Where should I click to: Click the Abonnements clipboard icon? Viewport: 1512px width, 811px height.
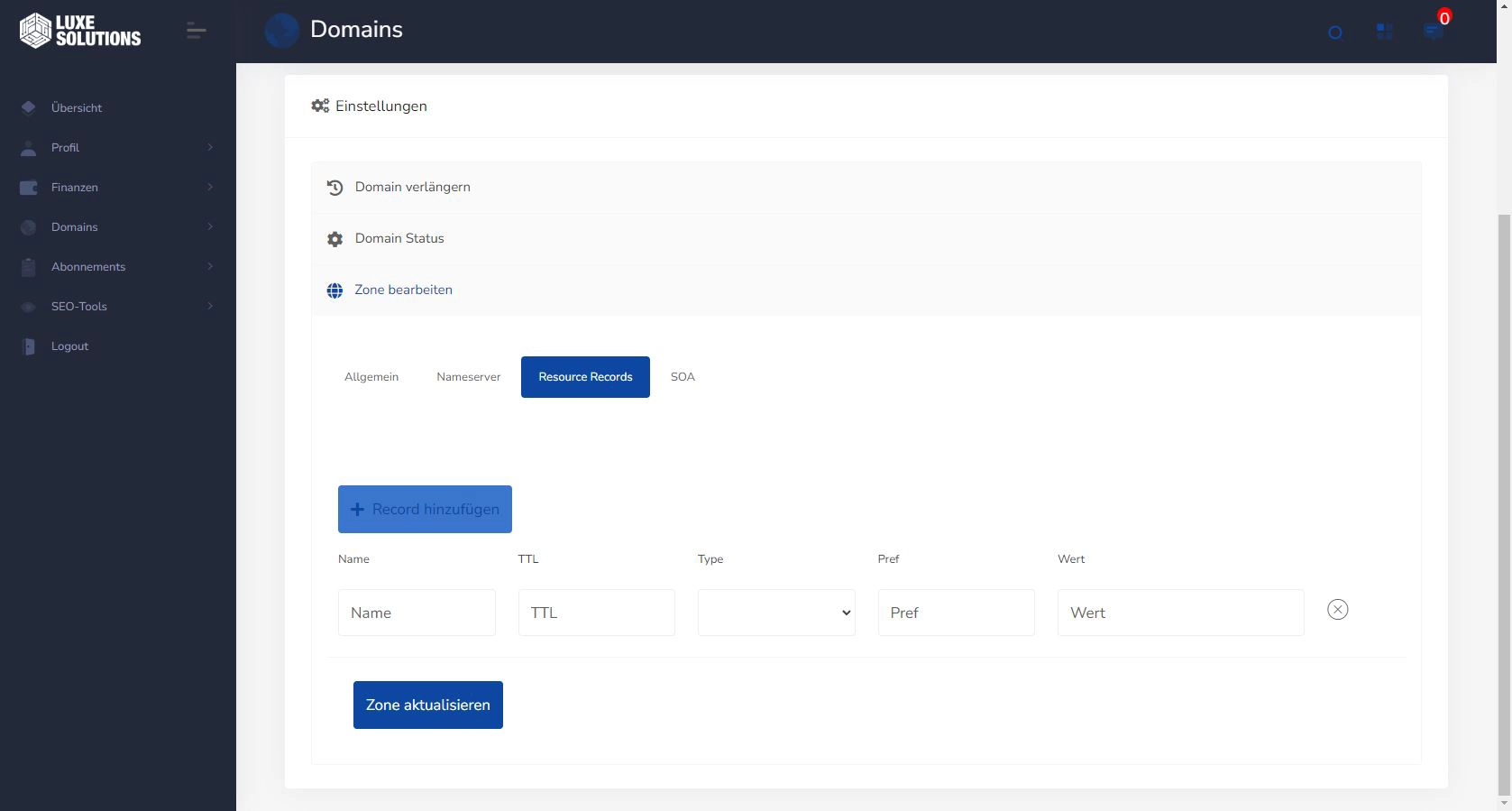29,267
